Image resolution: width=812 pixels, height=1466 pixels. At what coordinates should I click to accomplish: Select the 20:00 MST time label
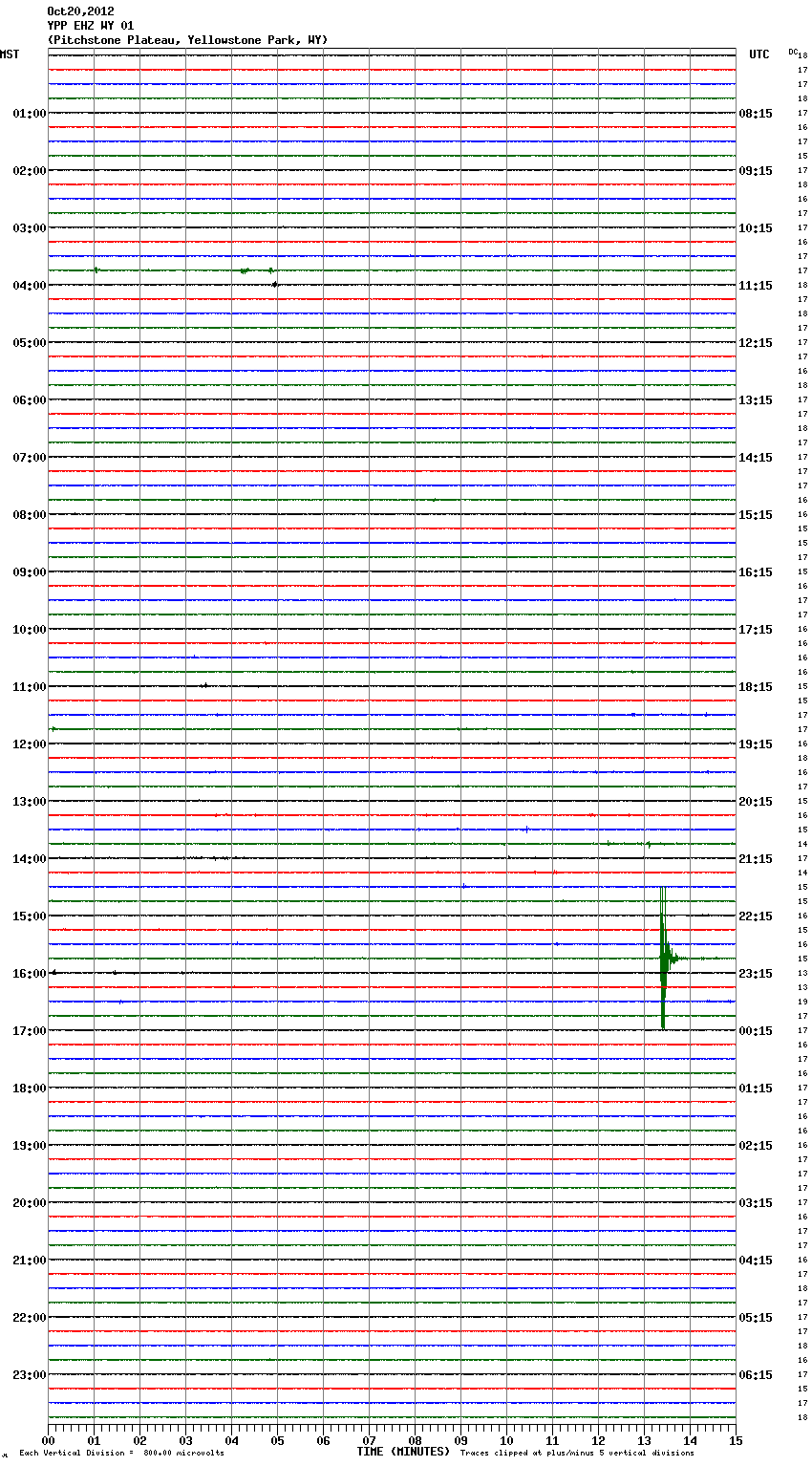click(x=30, y=1203)
